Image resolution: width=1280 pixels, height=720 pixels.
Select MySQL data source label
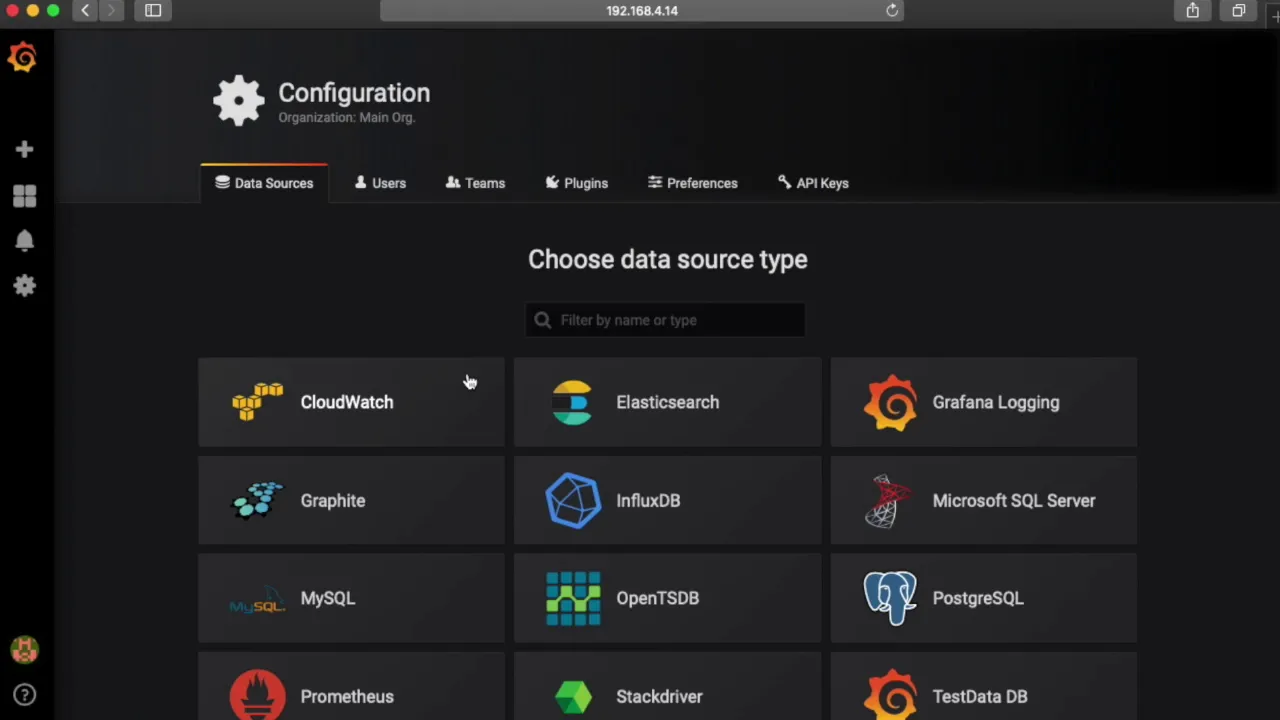point(328,599)
